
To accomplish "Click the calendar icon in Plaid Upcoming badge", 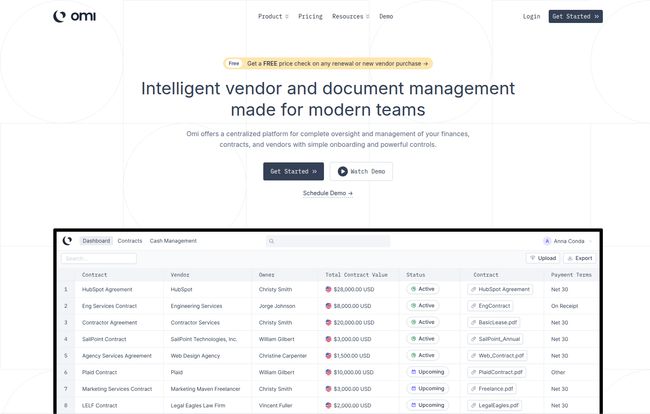I will coord(413,372).
